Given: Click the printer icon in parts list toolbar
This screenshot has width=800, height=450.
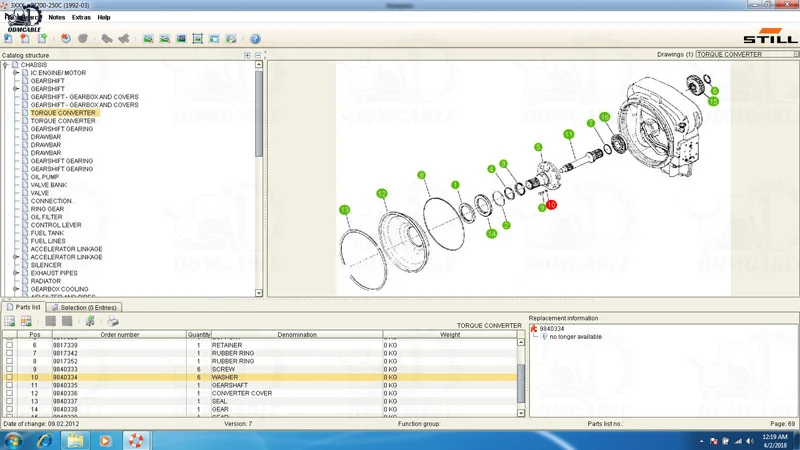Looking at the screenshot, I should [x=113, y=321].
